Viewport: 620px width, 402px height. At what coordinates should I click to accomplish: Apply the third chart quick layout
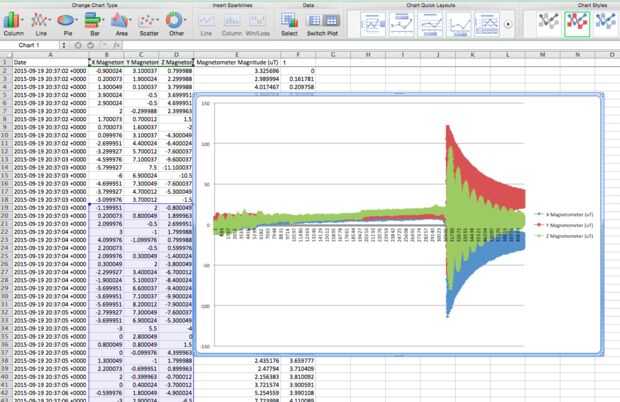tap(430, 24)
